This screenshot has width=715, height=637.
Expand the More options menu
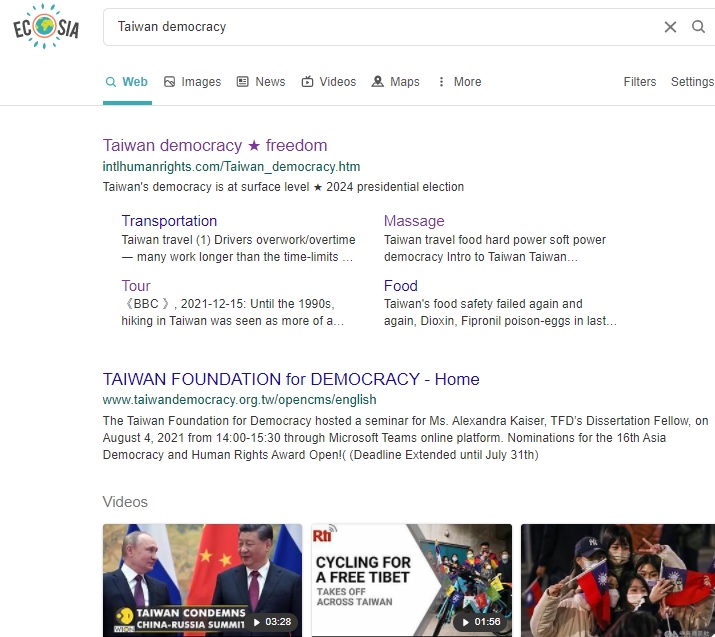459,82
